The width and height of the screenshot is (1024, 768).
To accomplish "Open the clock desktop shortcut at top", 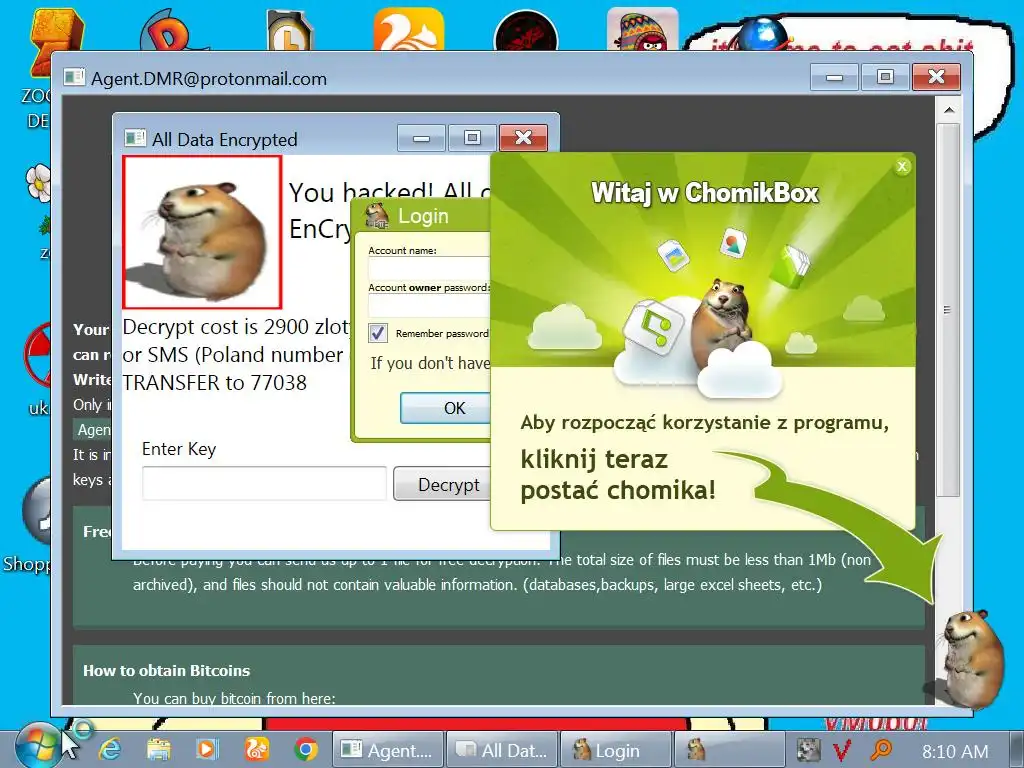I will 291,31.
